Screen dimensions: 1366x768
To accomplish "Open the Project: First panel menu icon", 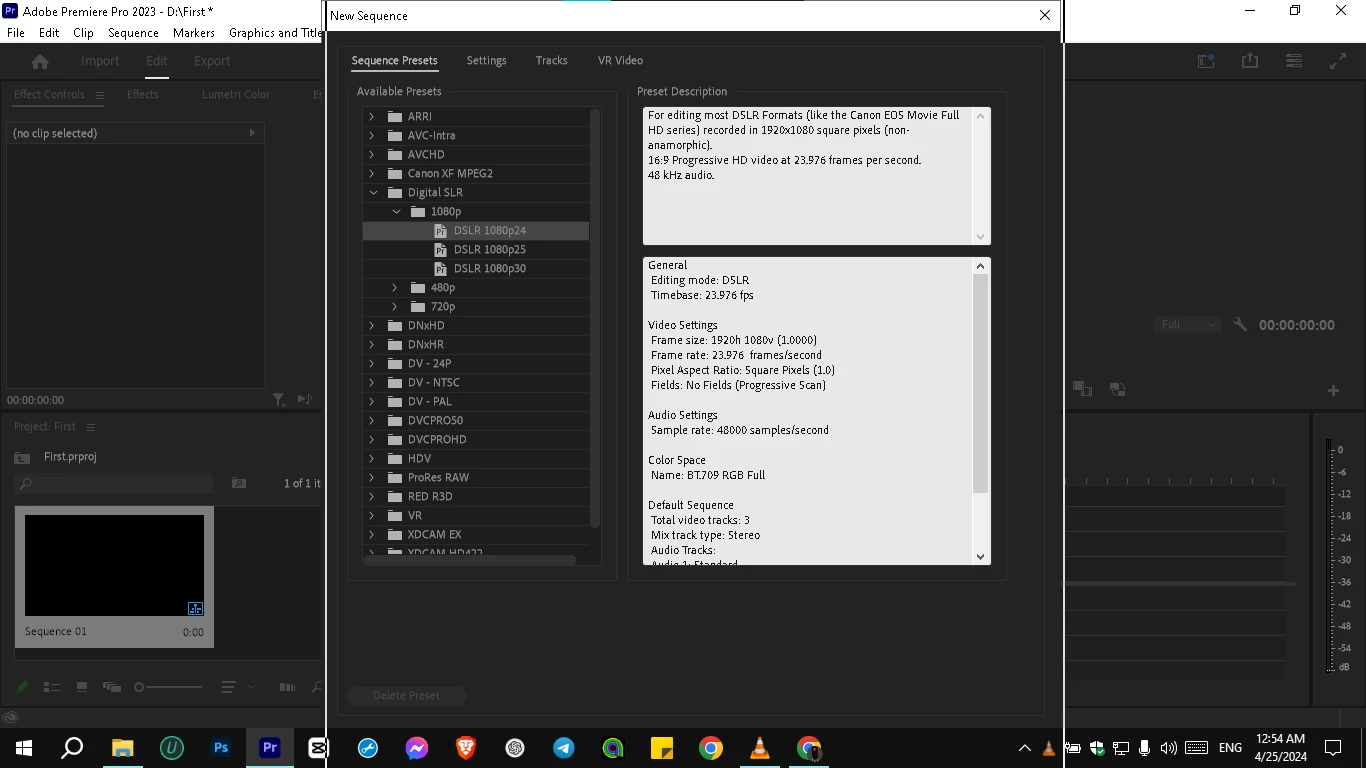I will click(x=91, y=427).
